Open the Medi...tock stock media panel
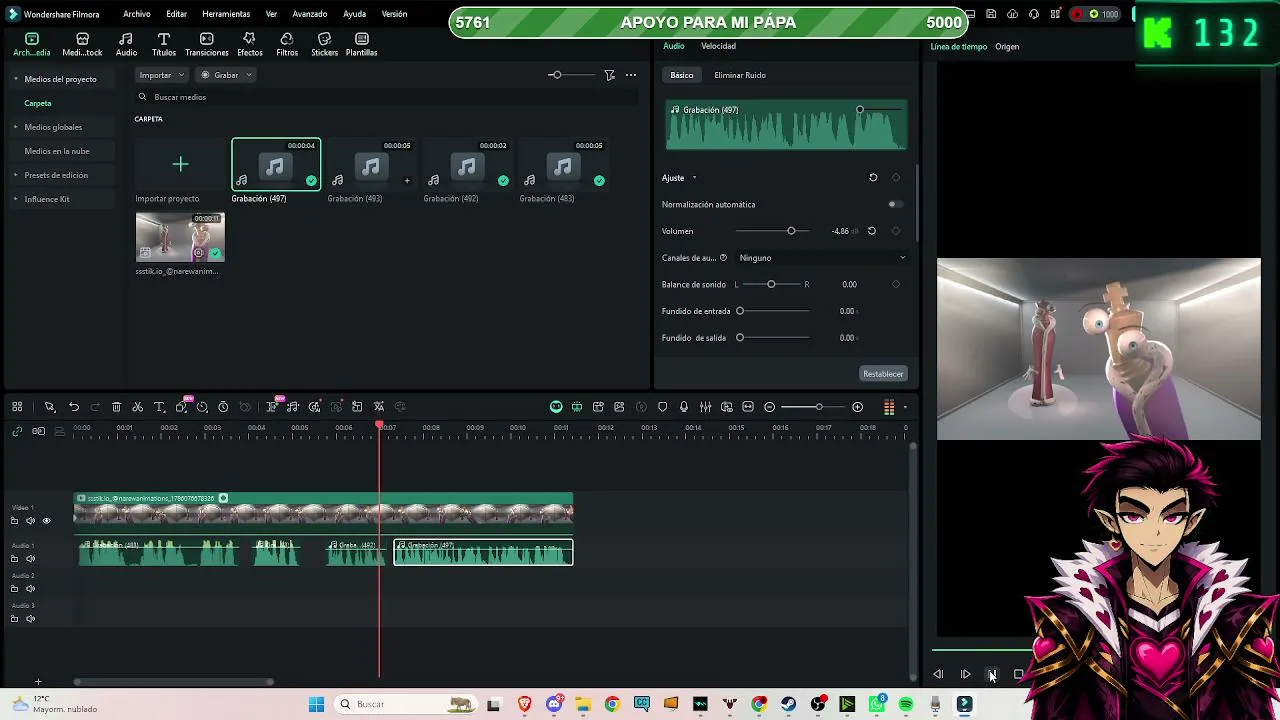This screenshot has width=1280, height=720. (x=82, y=44)
